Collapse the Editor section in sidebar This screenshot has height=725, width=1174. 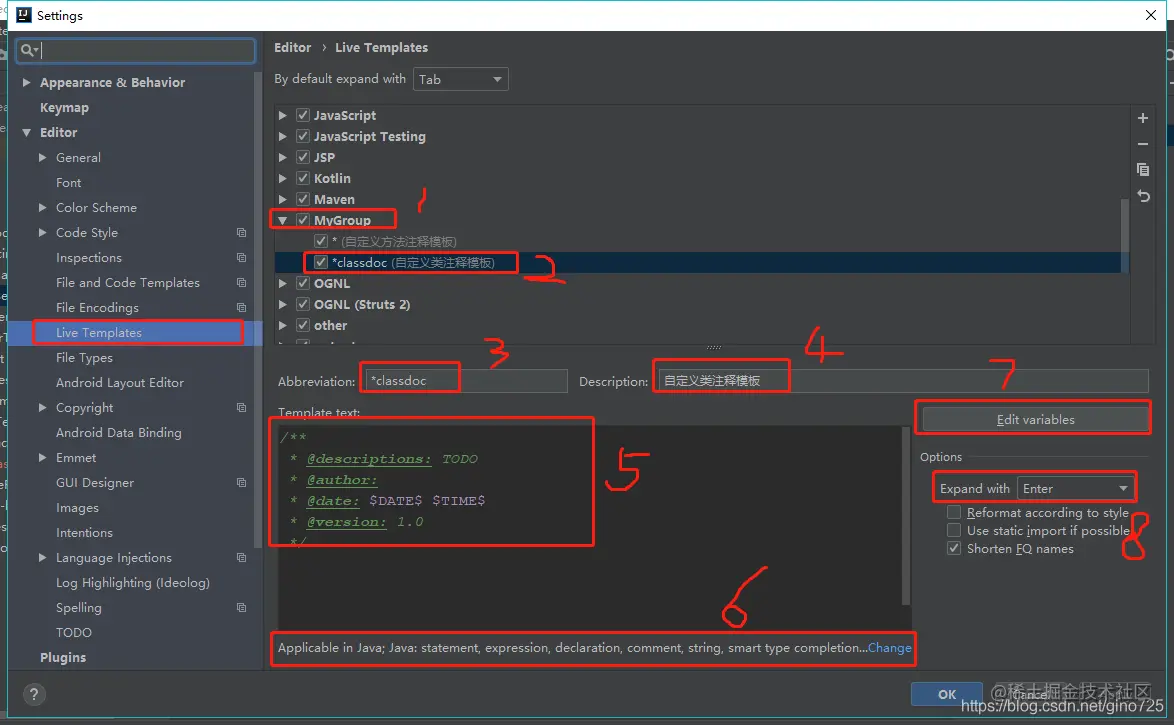tap(26, 133)
